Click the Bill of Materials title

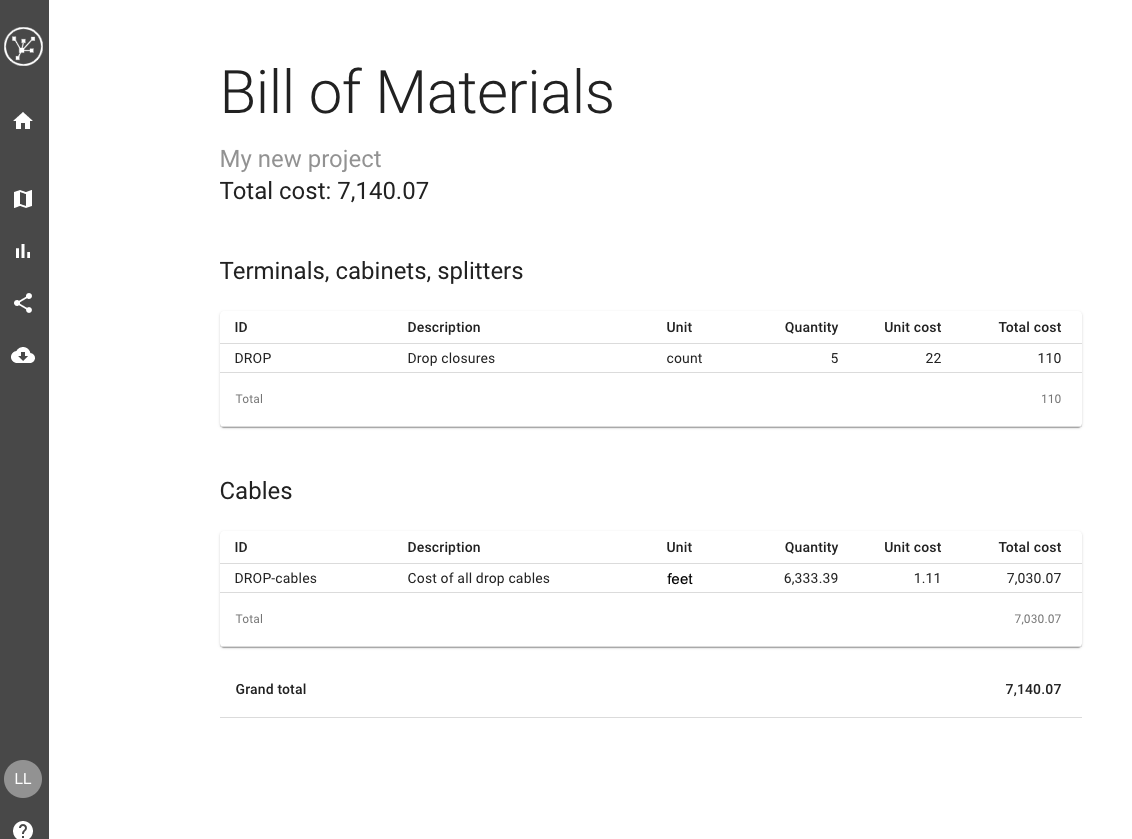[417, 92]
